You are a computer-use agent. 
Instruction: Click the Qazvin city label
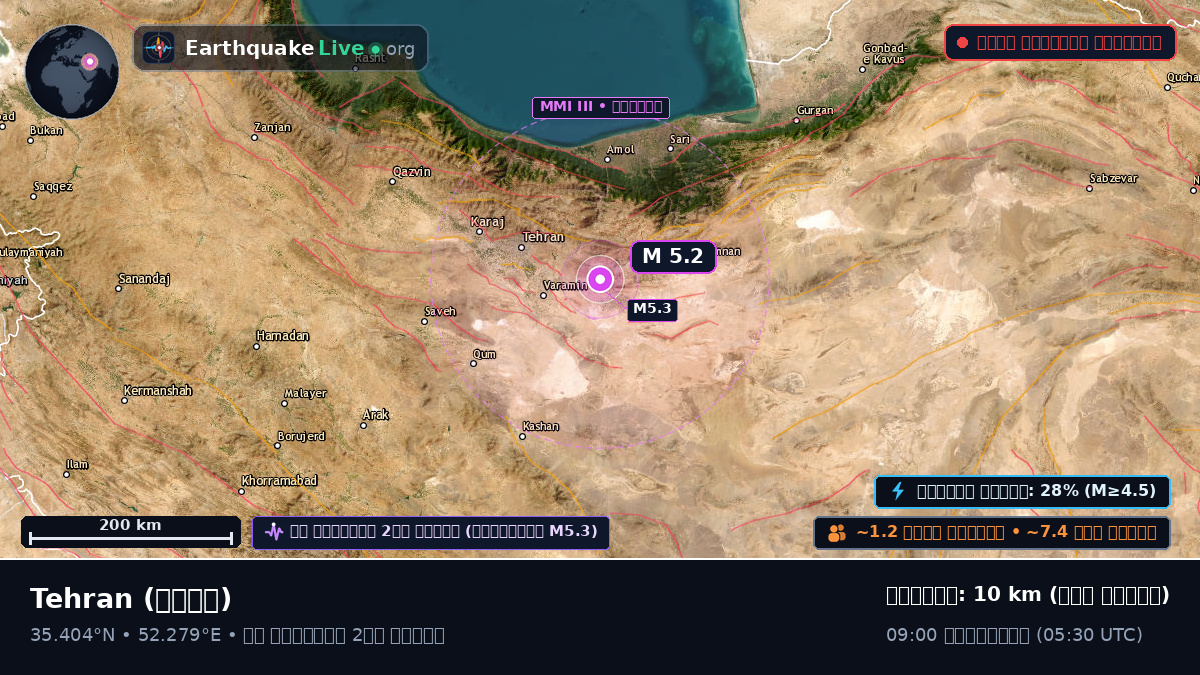pyautogui.click(x=412, y=172)
